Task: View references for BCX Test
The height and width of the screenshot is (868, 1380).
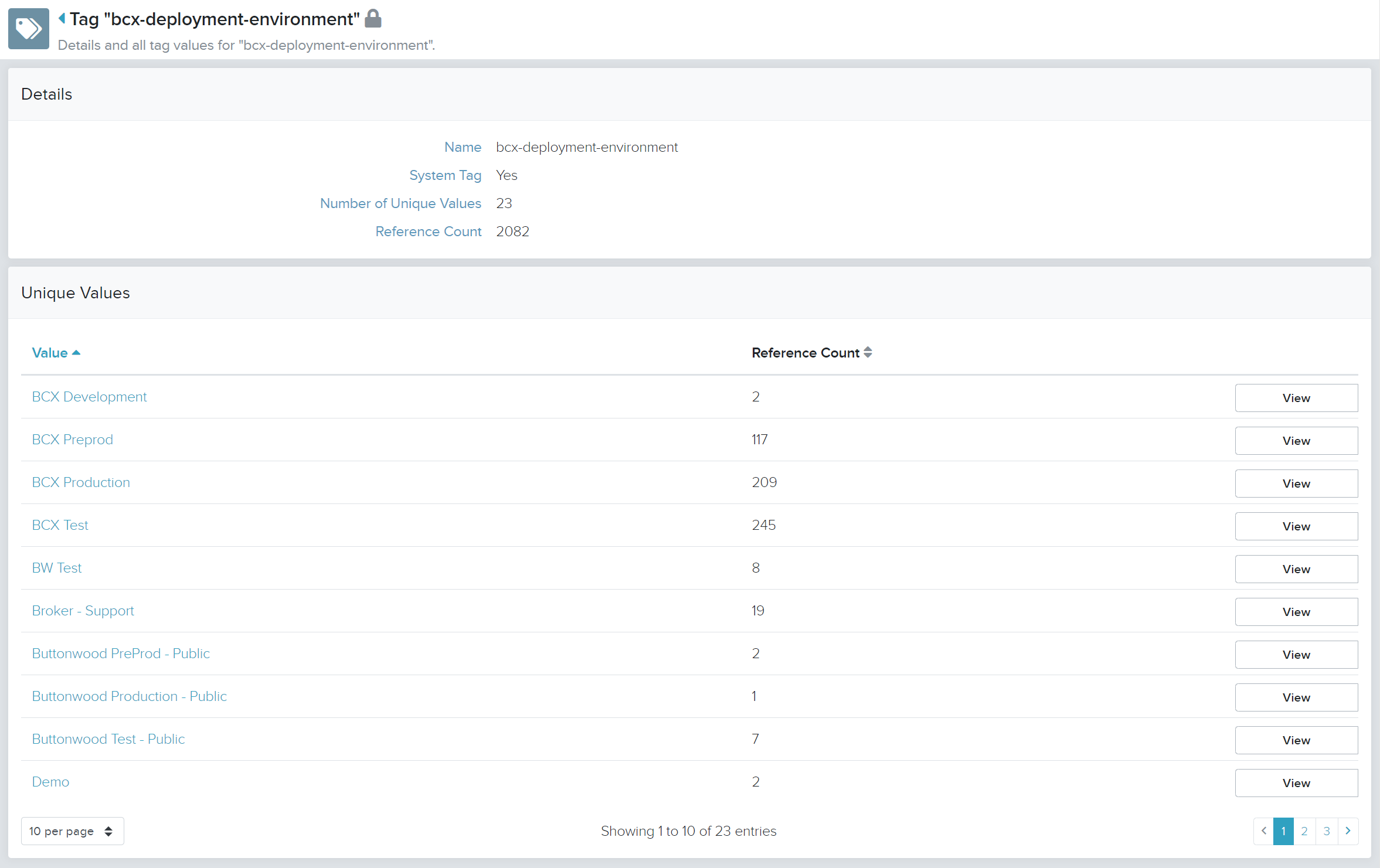Action: (1296, 526)
